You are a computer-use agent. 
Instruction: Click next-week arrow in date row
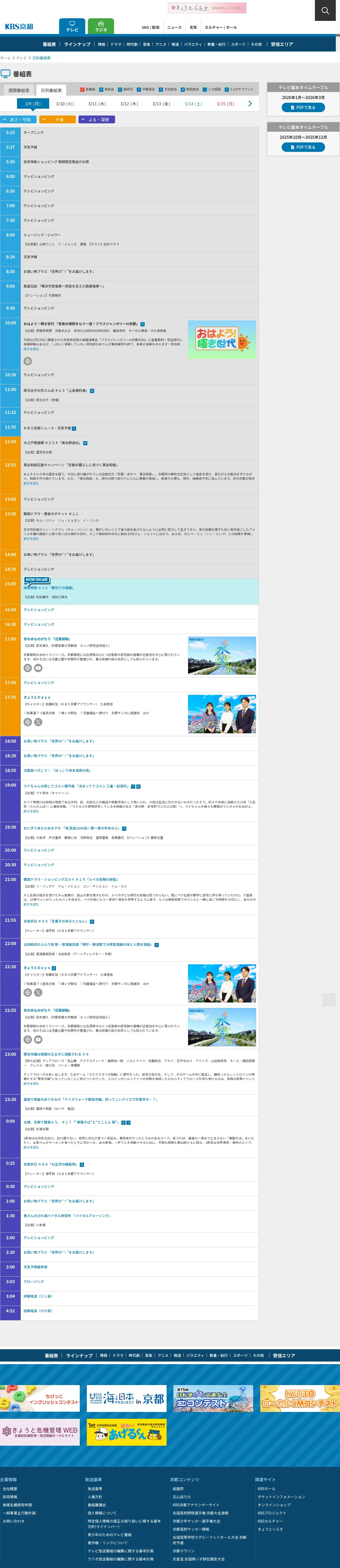point(250,104)
